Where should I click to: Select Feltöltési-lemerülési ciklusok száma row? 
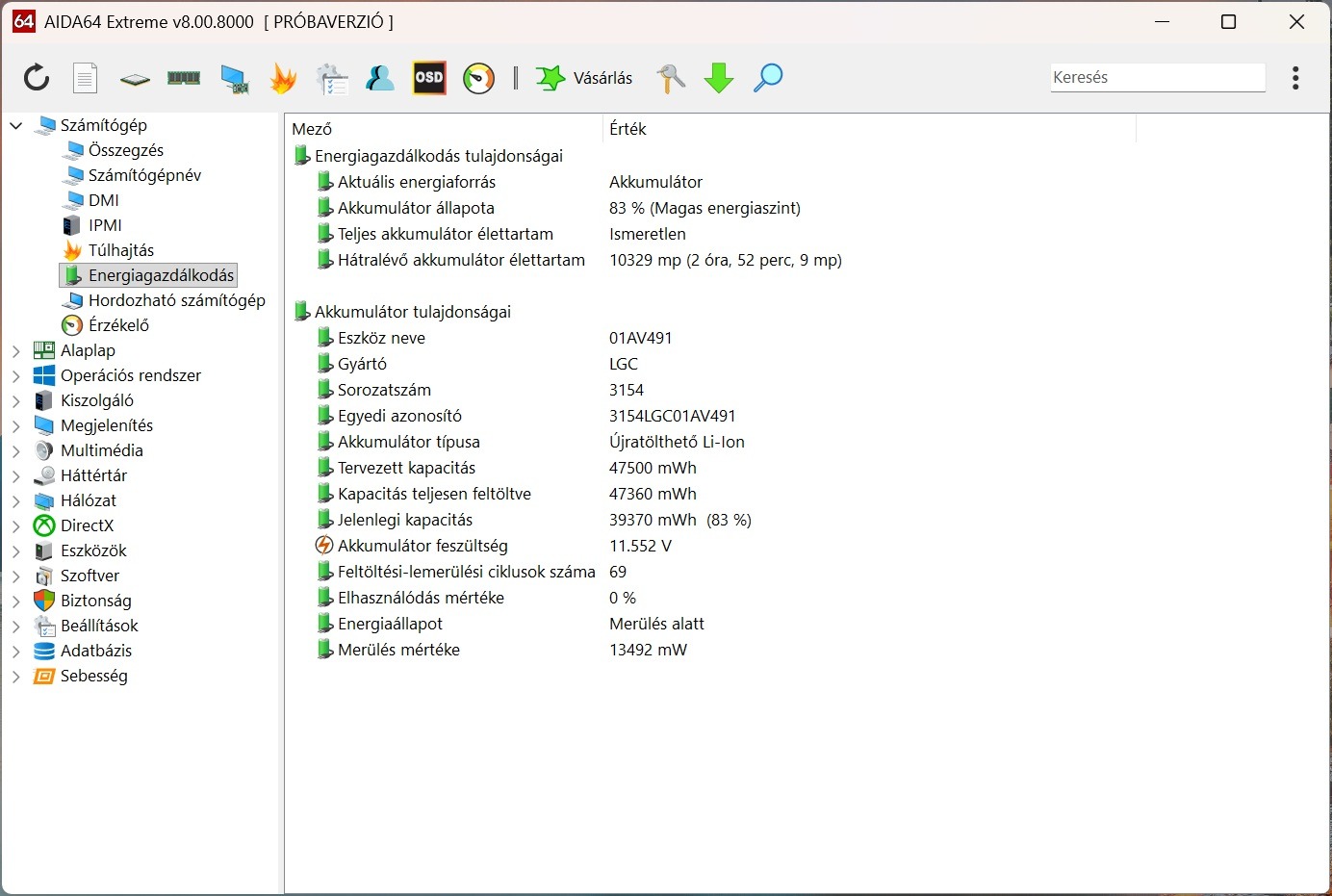coord(712,572)
